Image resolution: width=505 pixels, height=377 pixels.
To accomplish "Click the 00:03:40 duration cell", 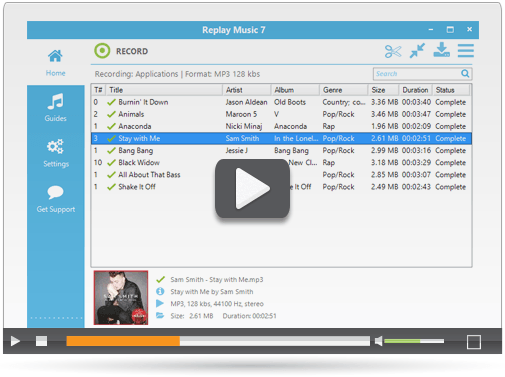I will (416, 102).
